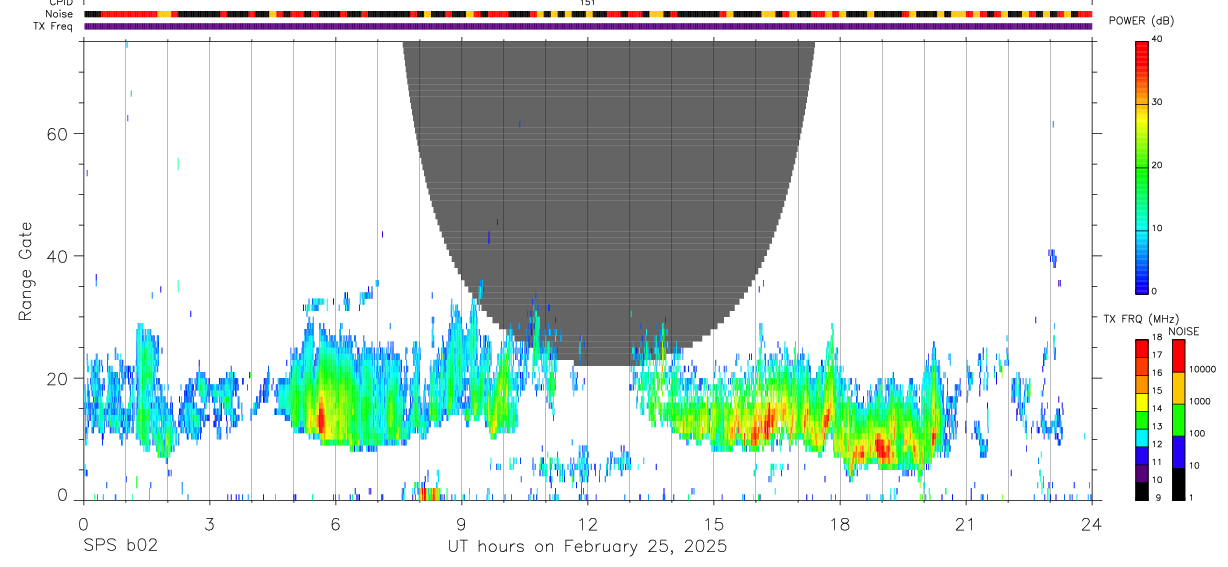Click the 'TX Freq' row label at top
1228x567 pixels.
click(x=54, y=27)
